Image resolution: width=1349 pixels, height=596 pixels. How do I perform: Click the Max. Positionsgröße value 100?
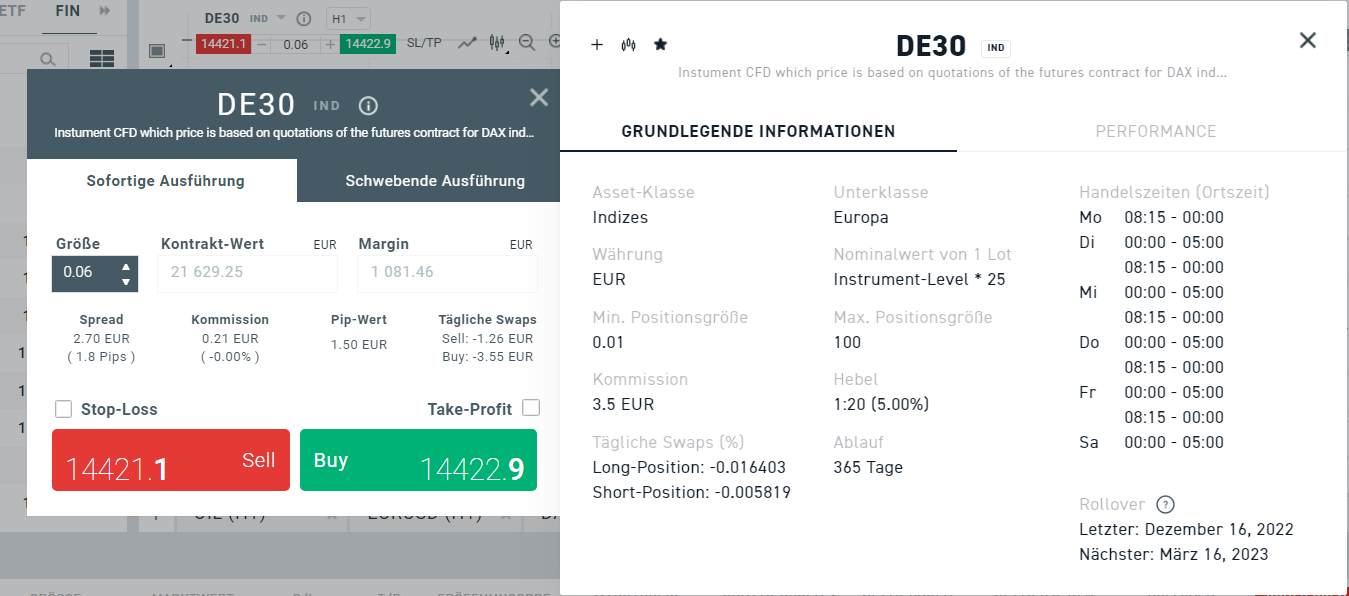coord(847,343)
